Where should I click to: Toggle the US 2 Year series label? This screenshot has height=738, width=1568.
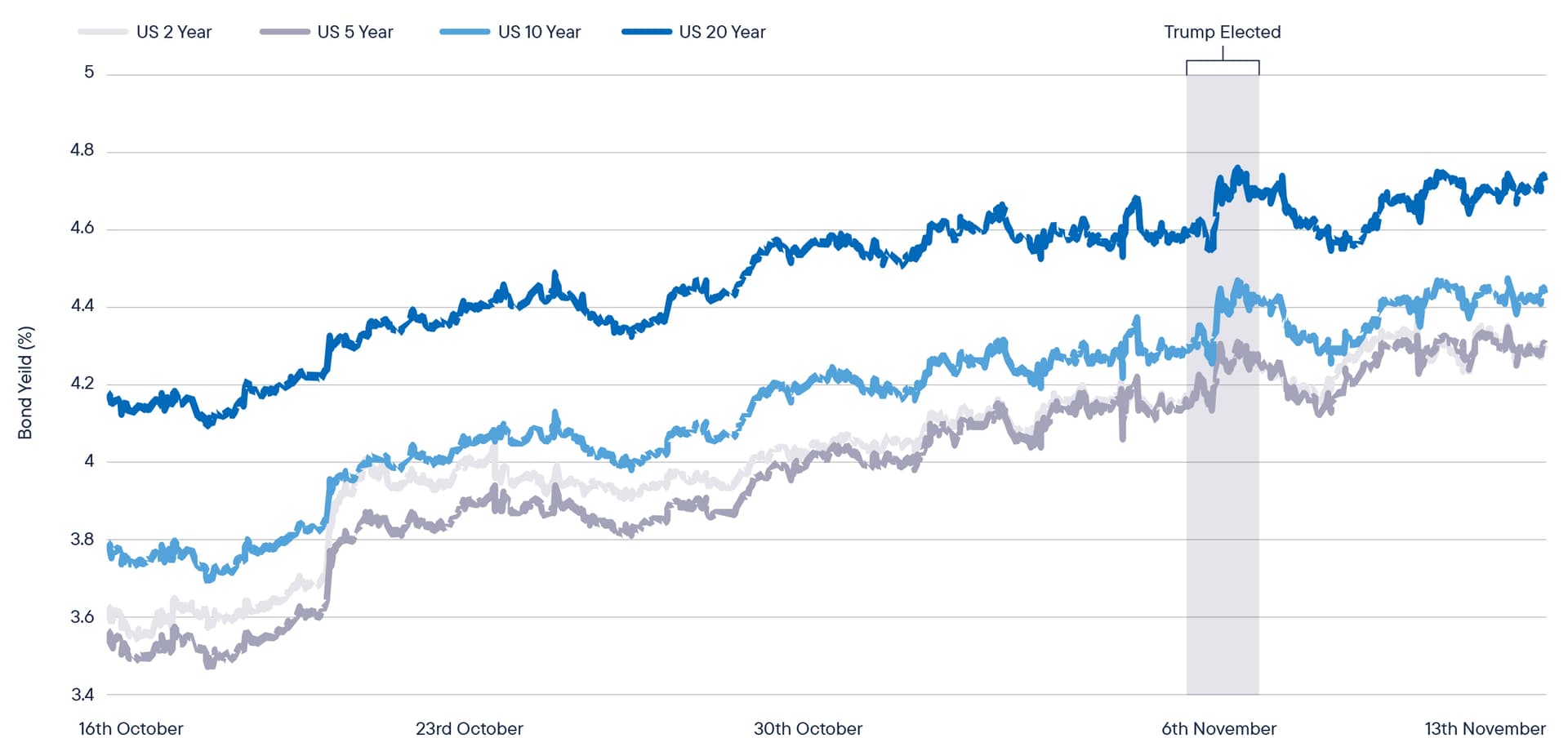174,32
